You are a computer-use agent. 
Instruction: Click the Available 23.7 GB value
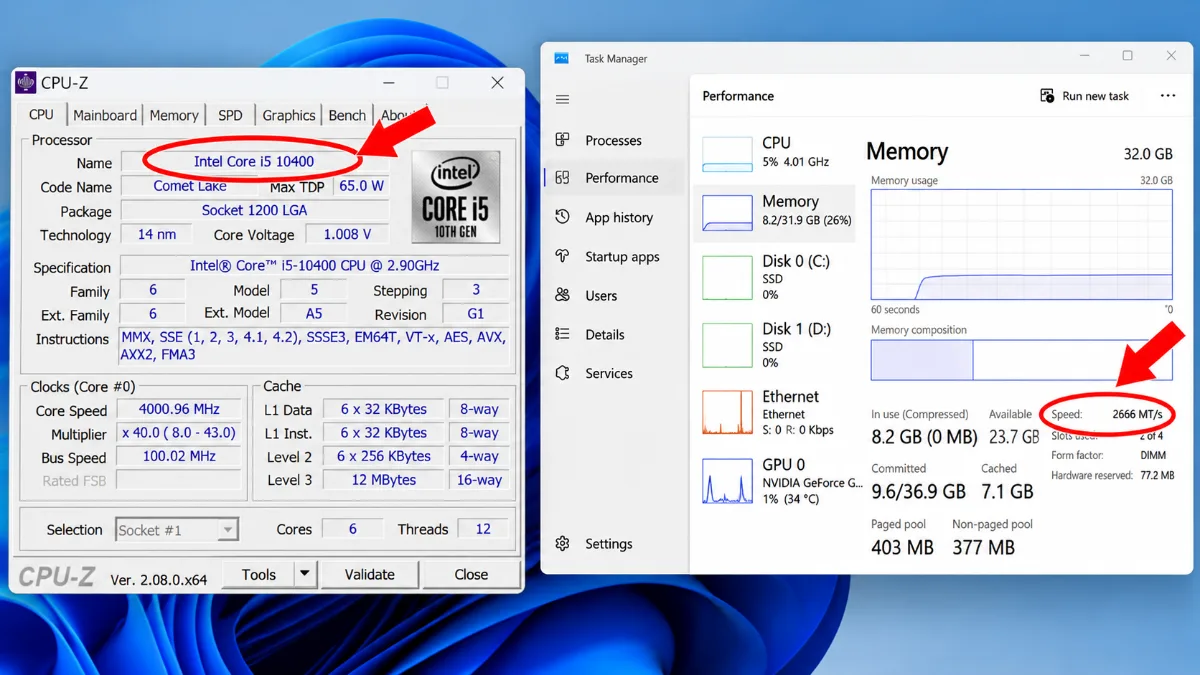(x=1014, y=437)
